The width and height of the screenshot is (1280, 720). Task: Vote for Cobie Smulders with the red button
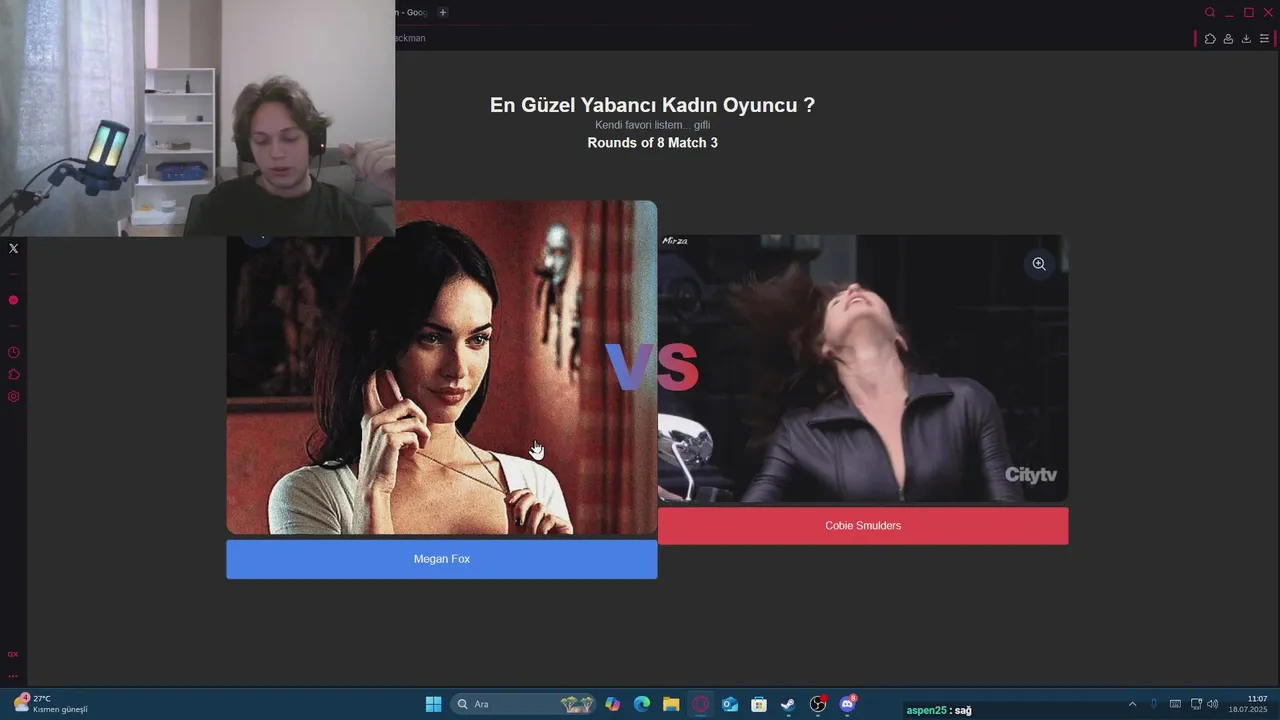tap(863, 526)
